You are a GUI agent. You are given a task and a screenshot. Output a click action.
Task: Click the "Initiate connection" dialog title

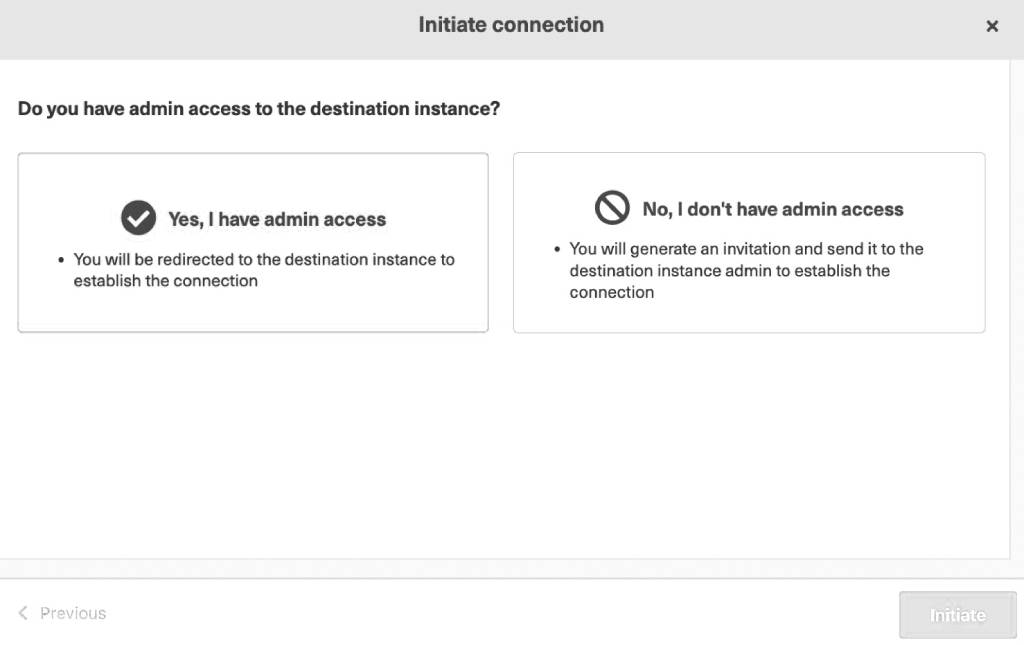[x=511, y=25]
